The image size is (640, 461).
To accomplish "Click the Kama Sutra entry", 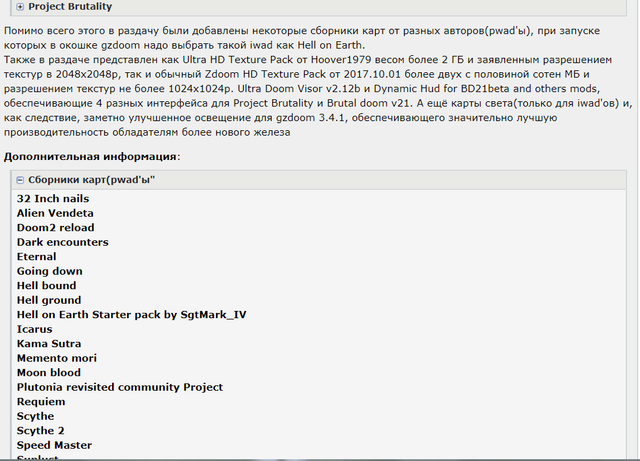I will tap(49, 343).
